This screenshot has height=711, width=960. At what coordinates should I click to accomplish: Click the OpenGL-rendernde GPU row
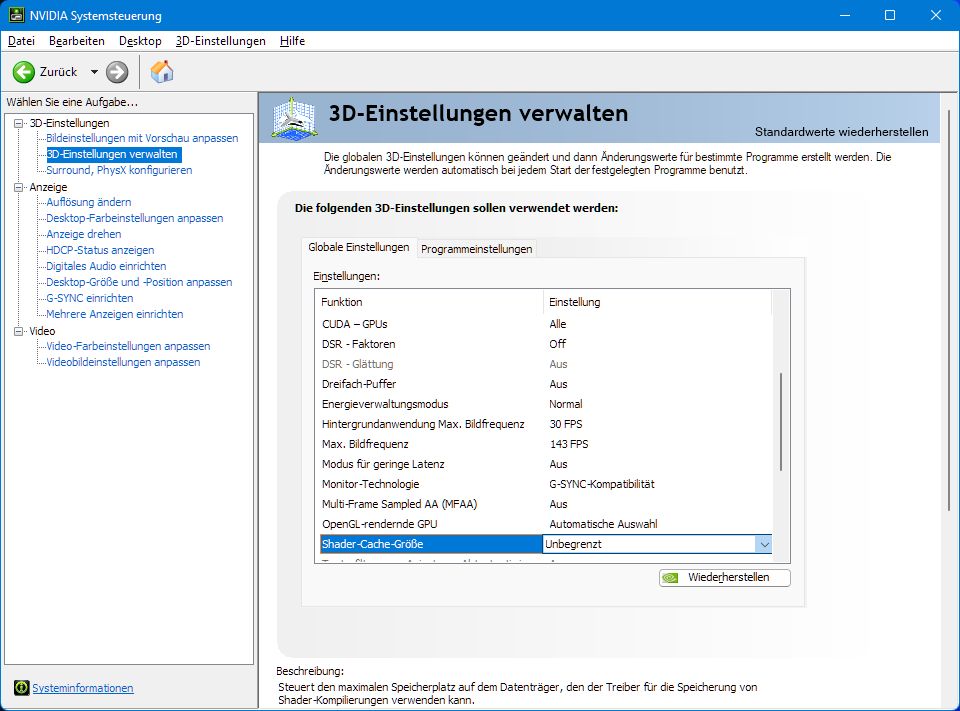[545, 524]
